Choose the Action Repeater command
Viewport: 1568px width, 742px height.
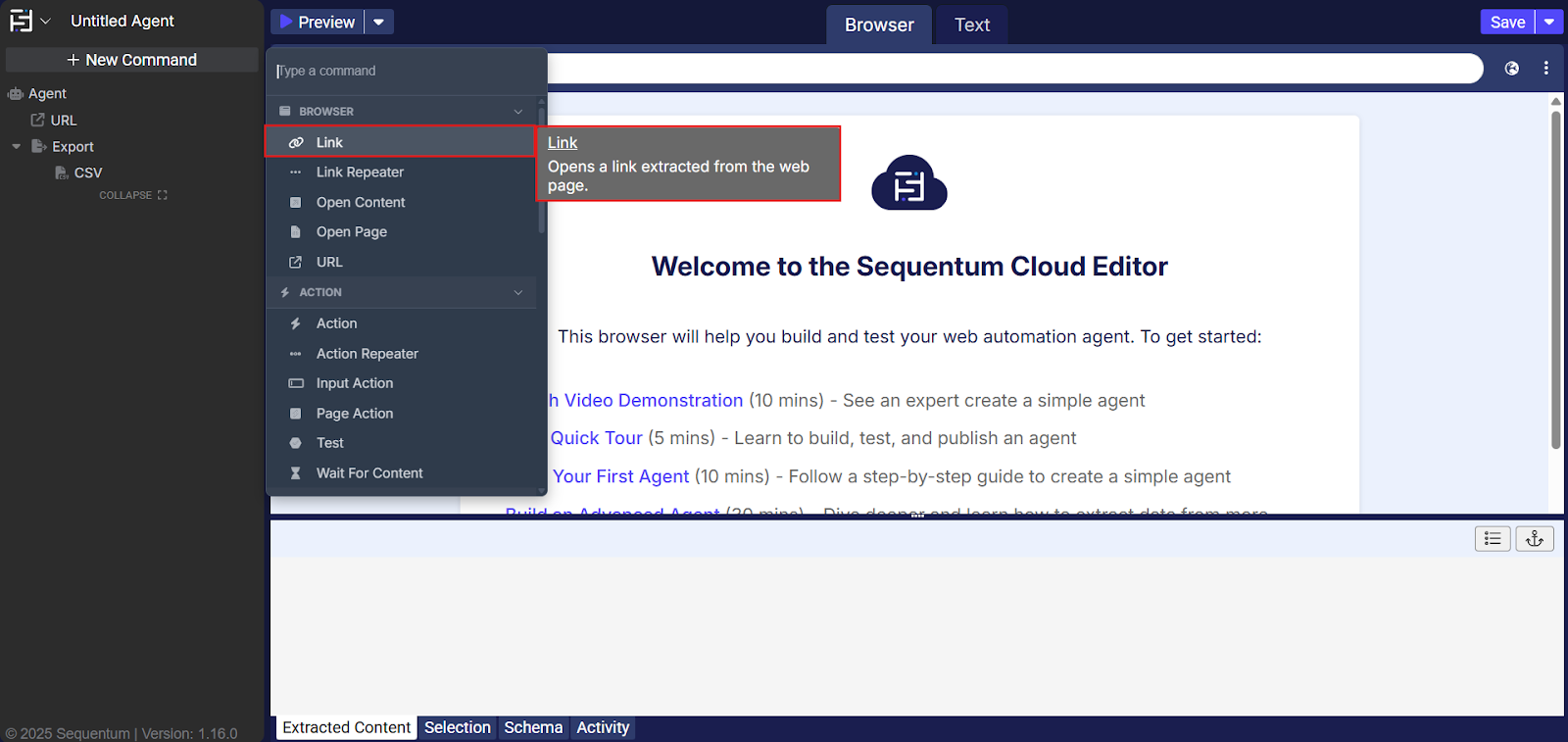[x=402, y=354]
